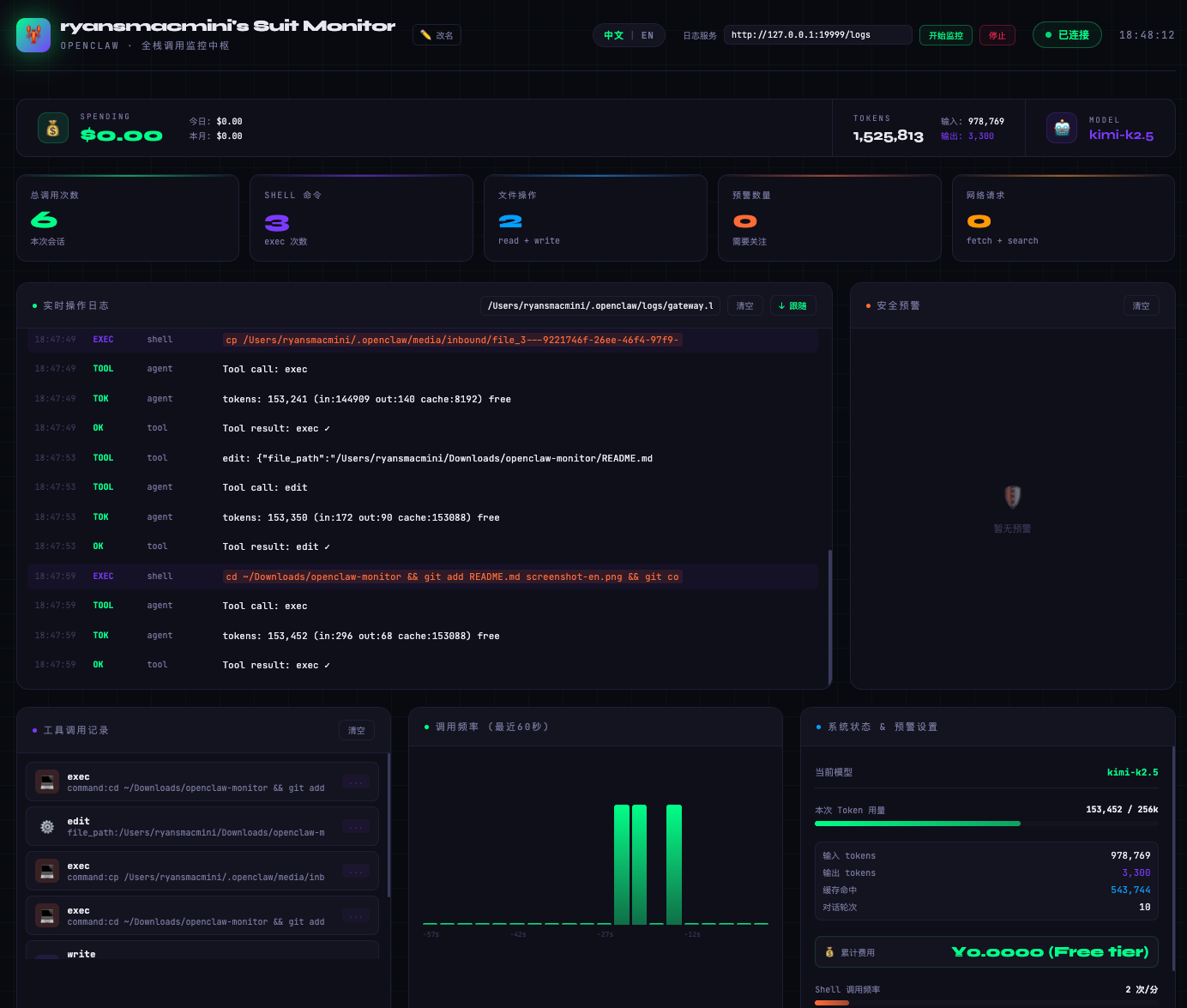
Task: Click the $0.00 spending amount
Action: (x=121, y=135)
